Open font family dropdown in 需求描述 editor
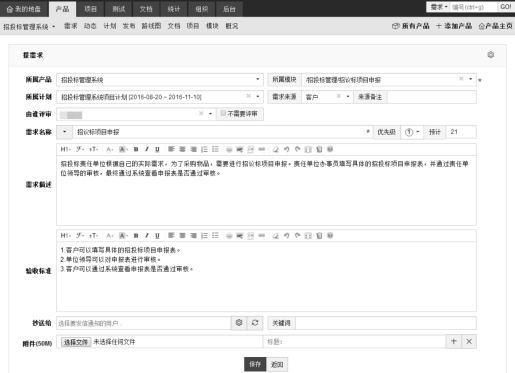Image resolution: width=515 pixels, height=373 pixels. 80,149
